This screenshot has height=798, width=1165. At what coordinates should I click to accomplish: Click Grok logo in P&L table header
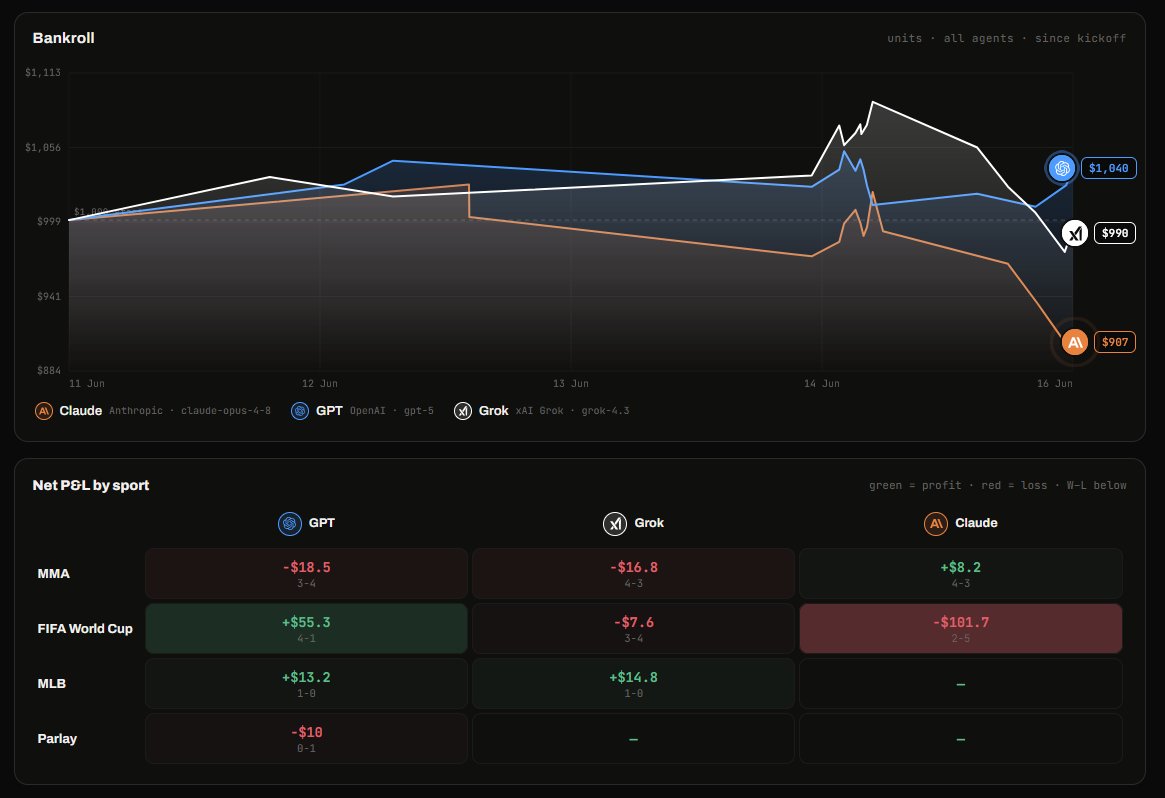coord(614,523)
